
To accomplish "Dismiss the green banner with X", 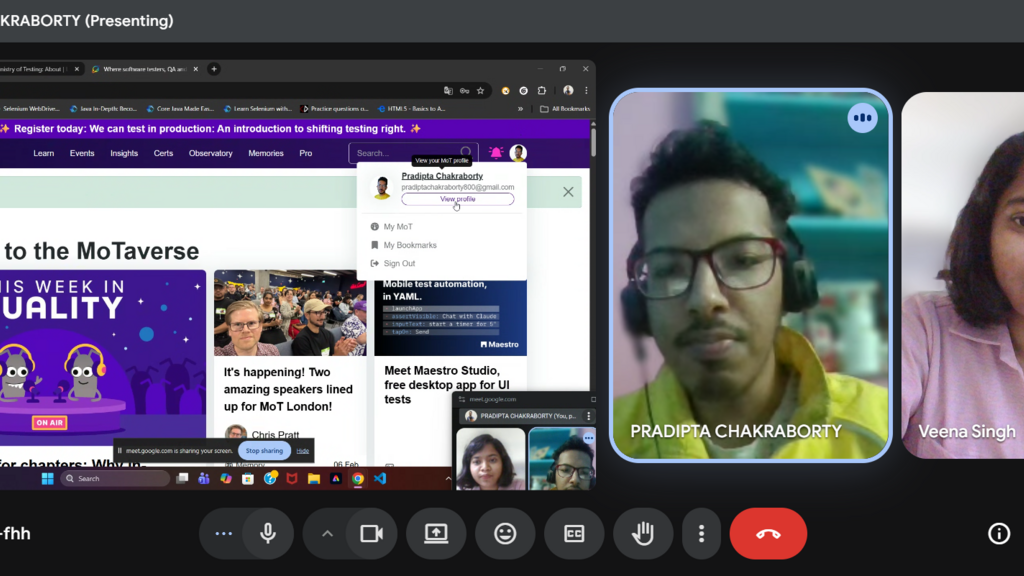I will click(x=568, y=192).
